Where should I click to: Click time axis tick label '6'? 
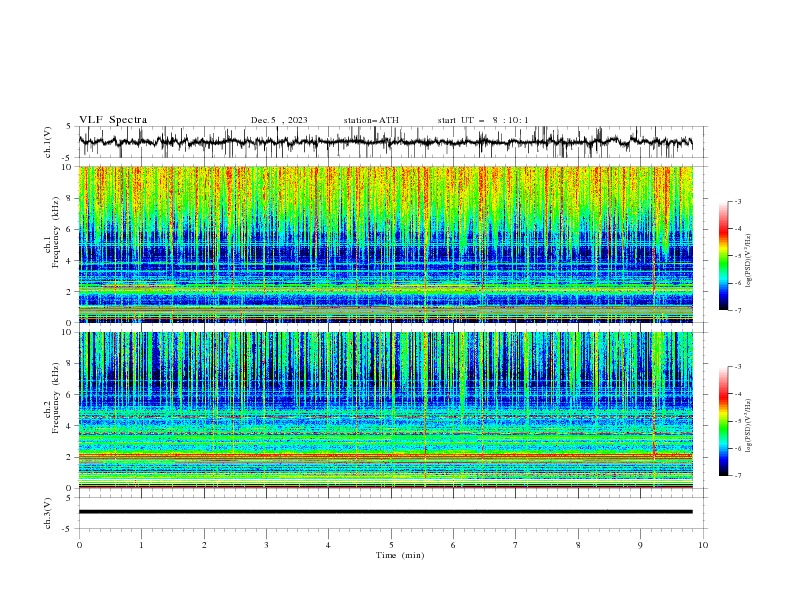(453, 545)
